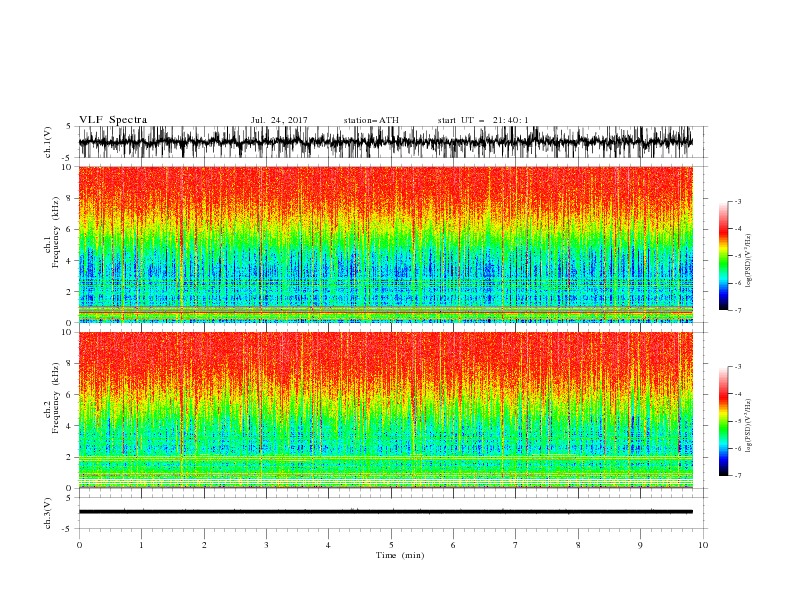Click the '1' tick on the time axis

point(141,545)
